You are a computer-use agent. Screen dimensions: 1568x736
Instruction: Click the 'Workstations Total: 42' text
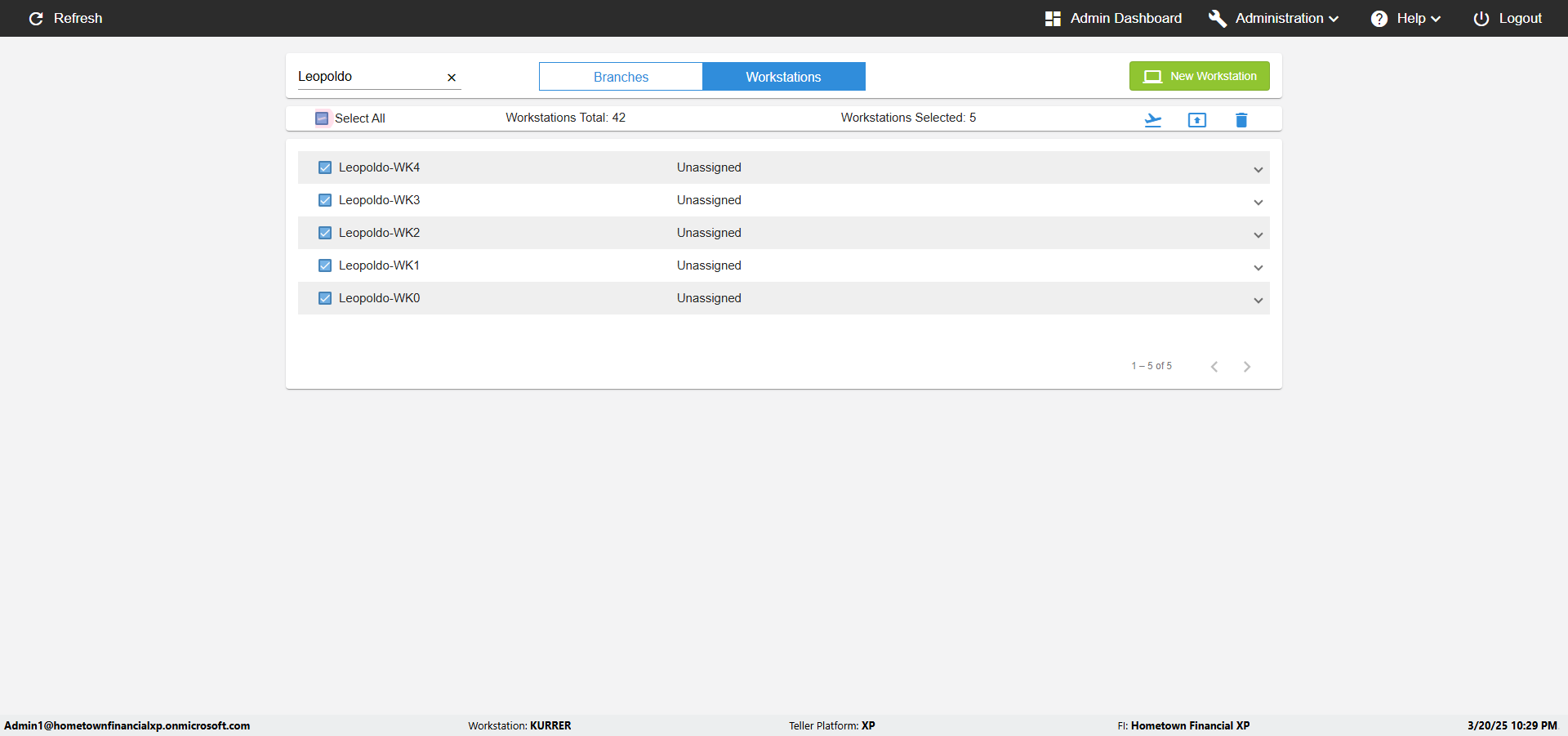coord(565,118)
